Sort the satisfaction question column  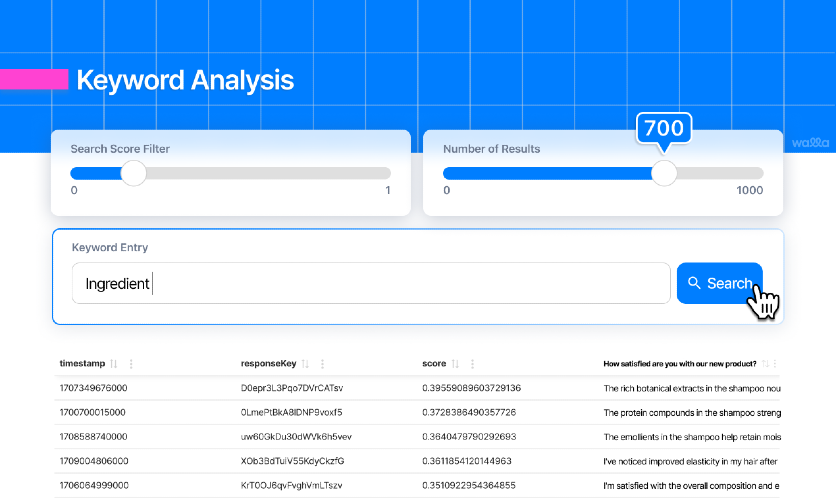[x=765, y=364]
